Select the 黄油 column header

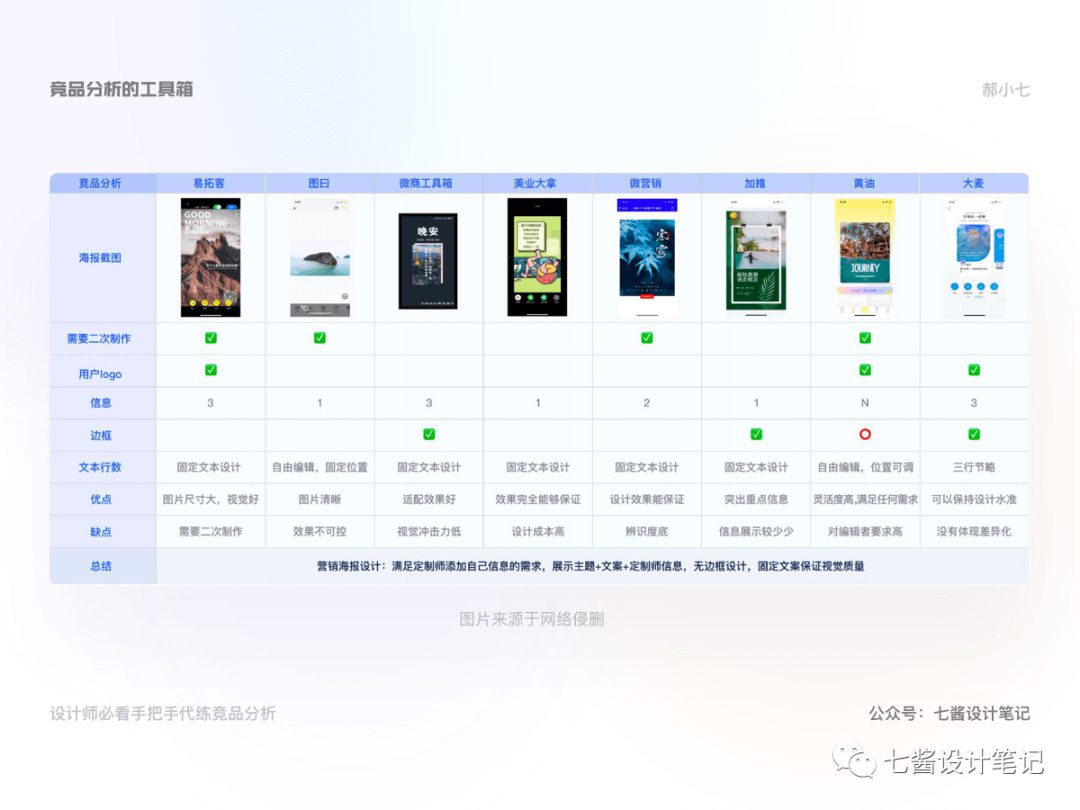coord(864,183)
